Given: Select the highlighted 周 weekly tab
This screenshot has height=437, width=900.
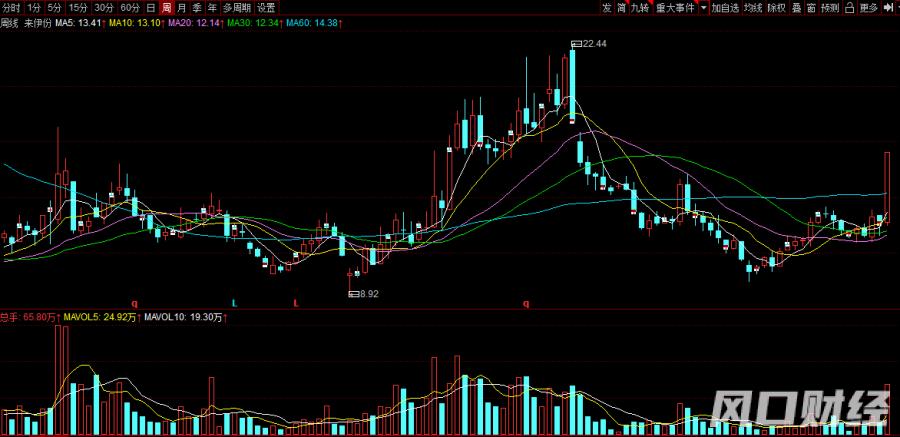Looking at the screenshot, I should coord(166,8).
